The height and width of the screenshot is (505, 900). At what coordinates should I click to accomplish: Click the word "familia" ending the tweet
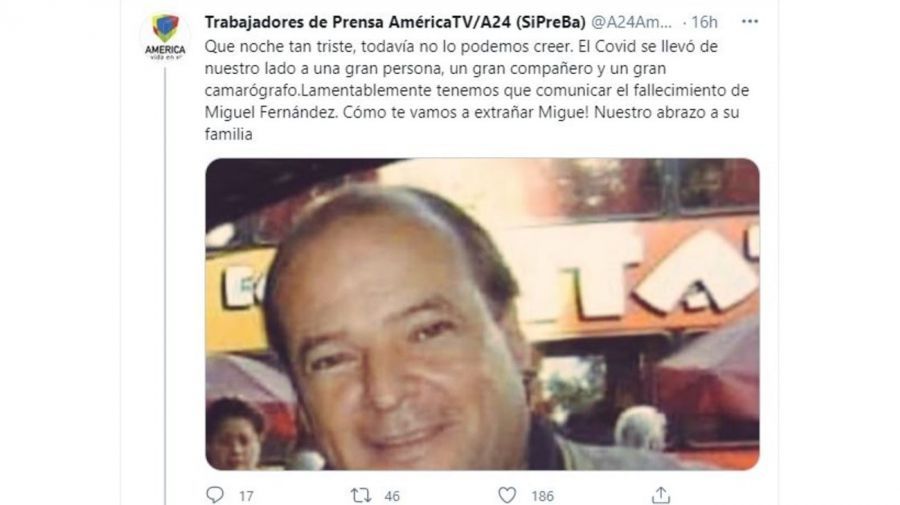coord(228,134)
